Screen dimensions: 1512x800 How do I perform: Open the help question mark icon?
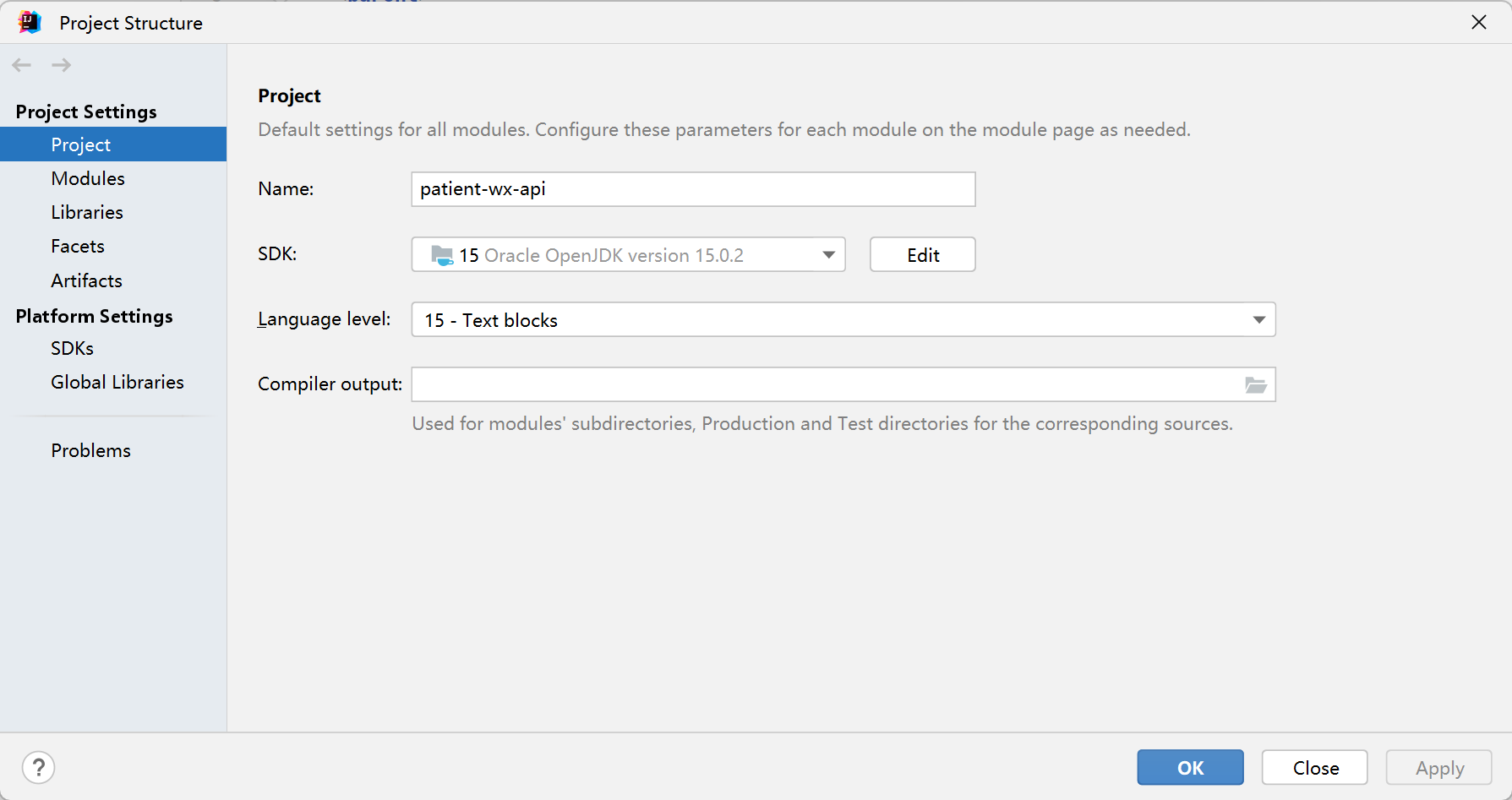click(39, 768)
